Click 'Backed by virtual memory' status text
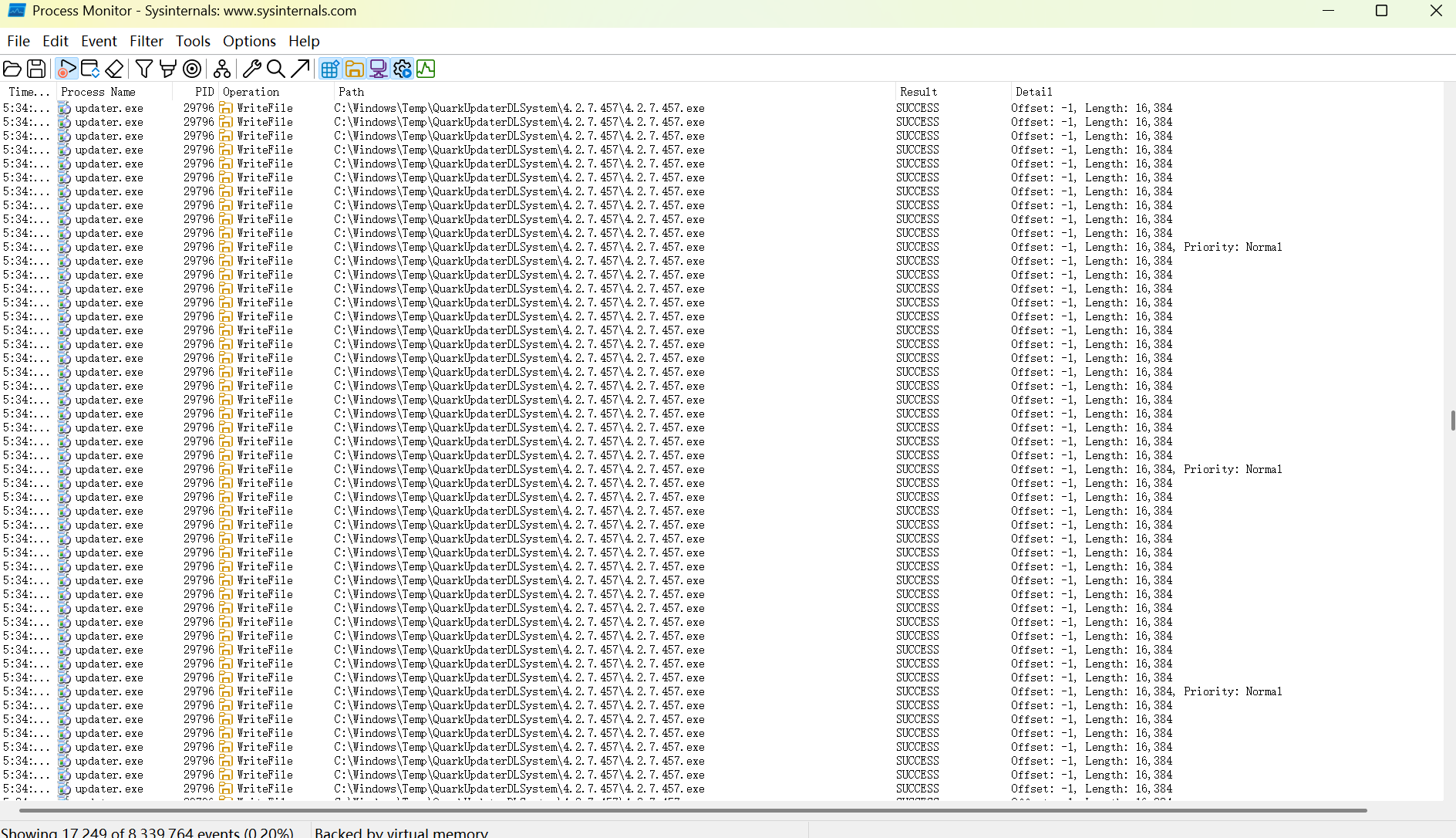Viewport: 1456px width, 838px height. [x=401, y=833]
